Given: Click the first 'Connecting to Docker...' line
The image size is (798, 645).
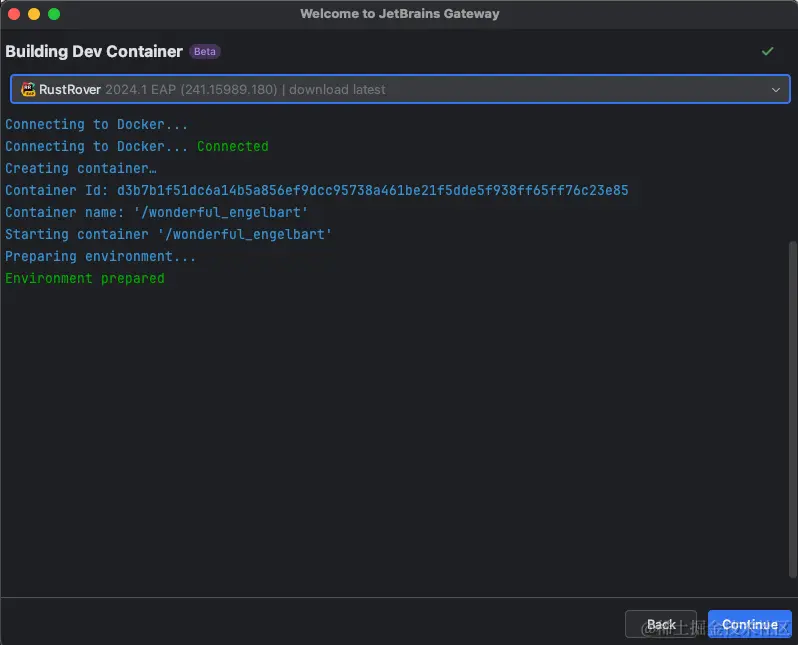Looking at the screenshot, I should click(x=97, y=124).
